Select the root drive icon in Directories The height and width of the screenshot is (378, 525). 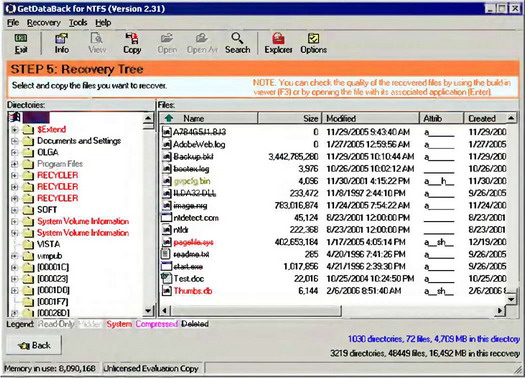click(14, 117)
